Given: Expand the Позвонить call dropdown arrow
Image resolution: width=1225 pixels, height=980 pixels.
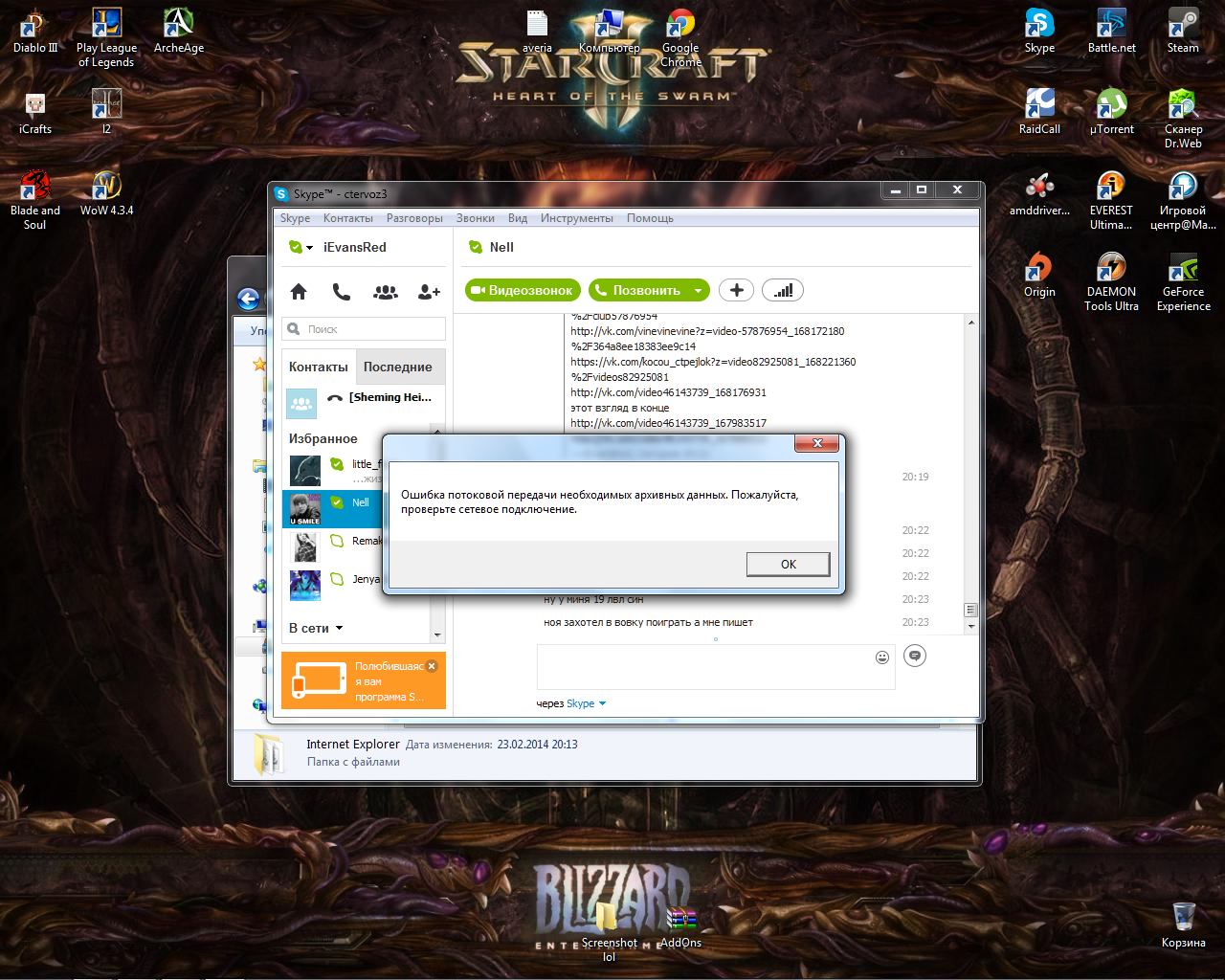Looking at the screenshot, I should [x=699, y=290].
